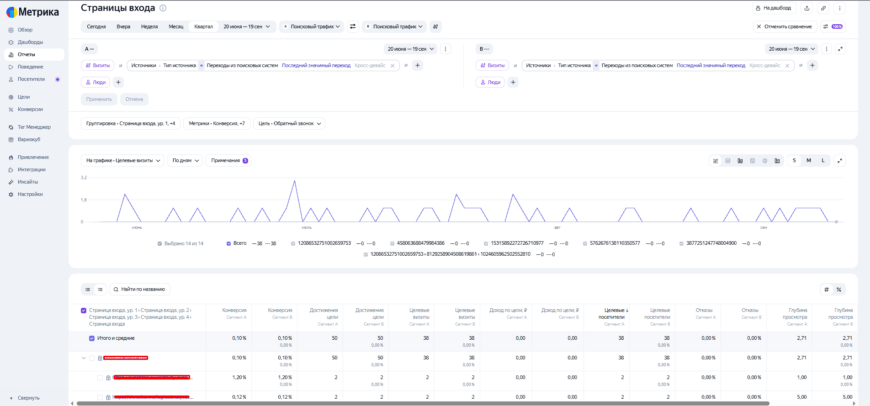Toggle the Всего legend checkbox
870x406 pixels.
(229, 243)
